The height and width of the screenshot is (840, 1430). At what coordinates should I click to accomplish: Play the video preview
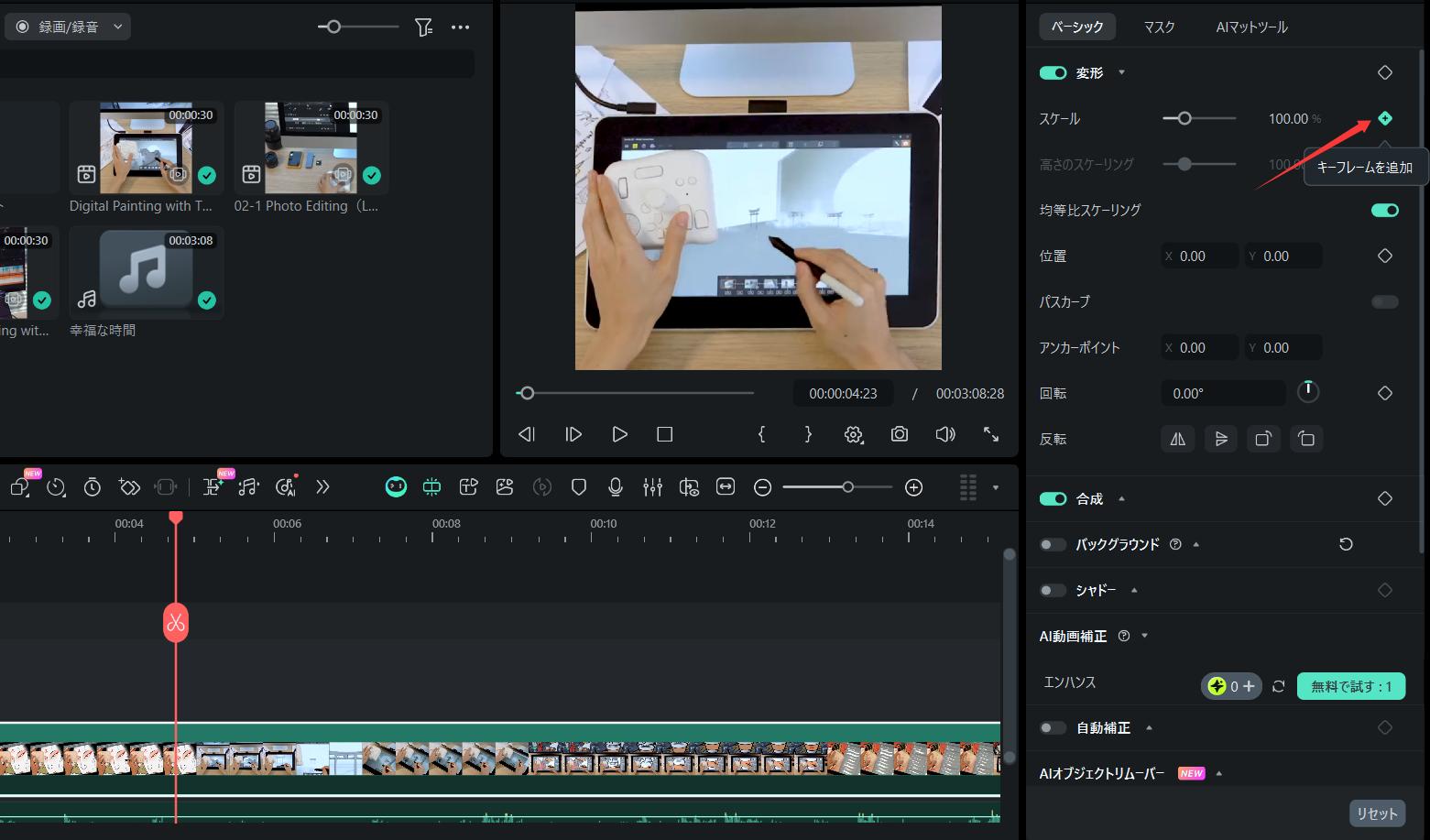[x=619, y=434]
